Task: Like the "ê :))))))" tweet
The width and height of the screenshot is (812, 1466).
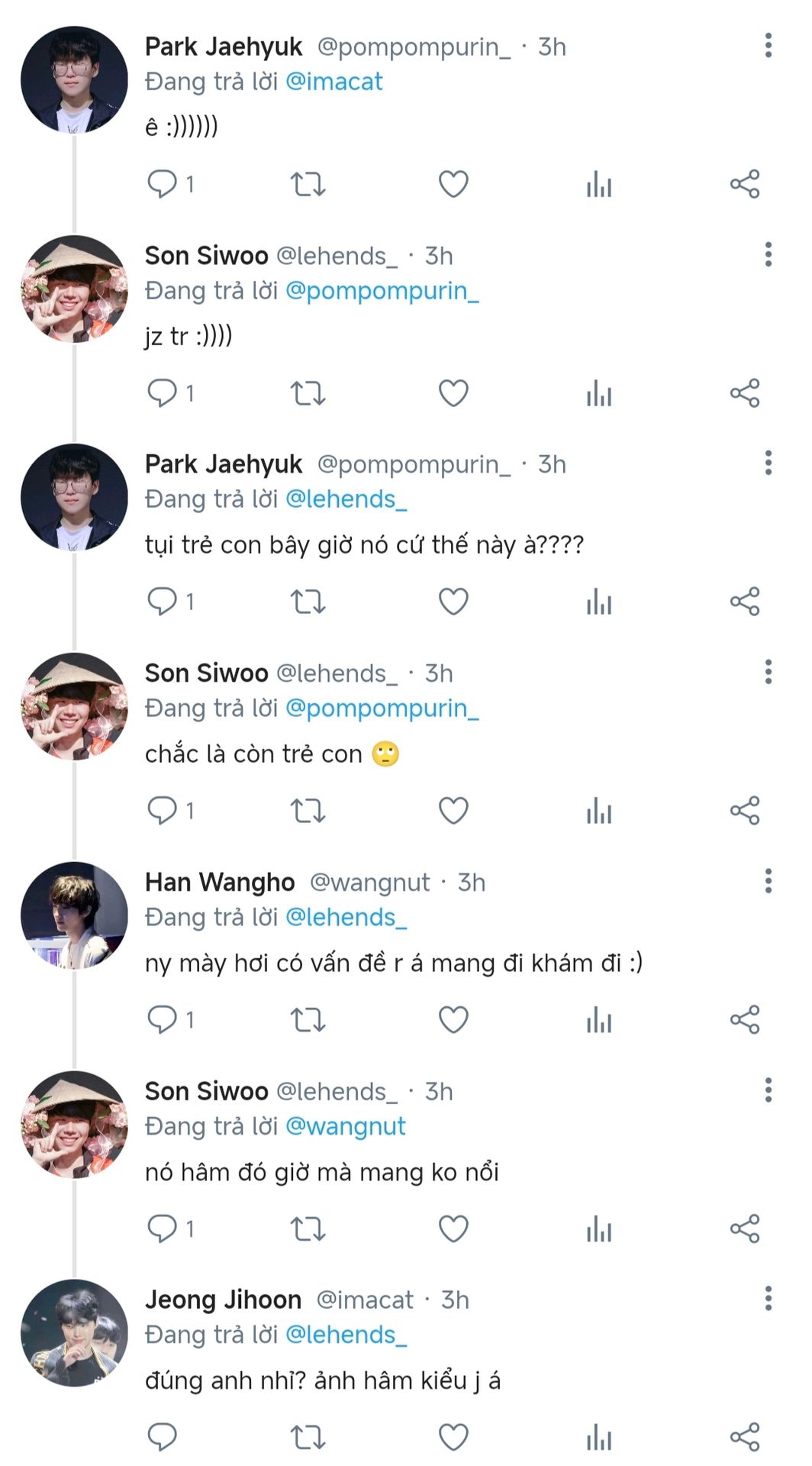Action: click(x=453, y=184)
